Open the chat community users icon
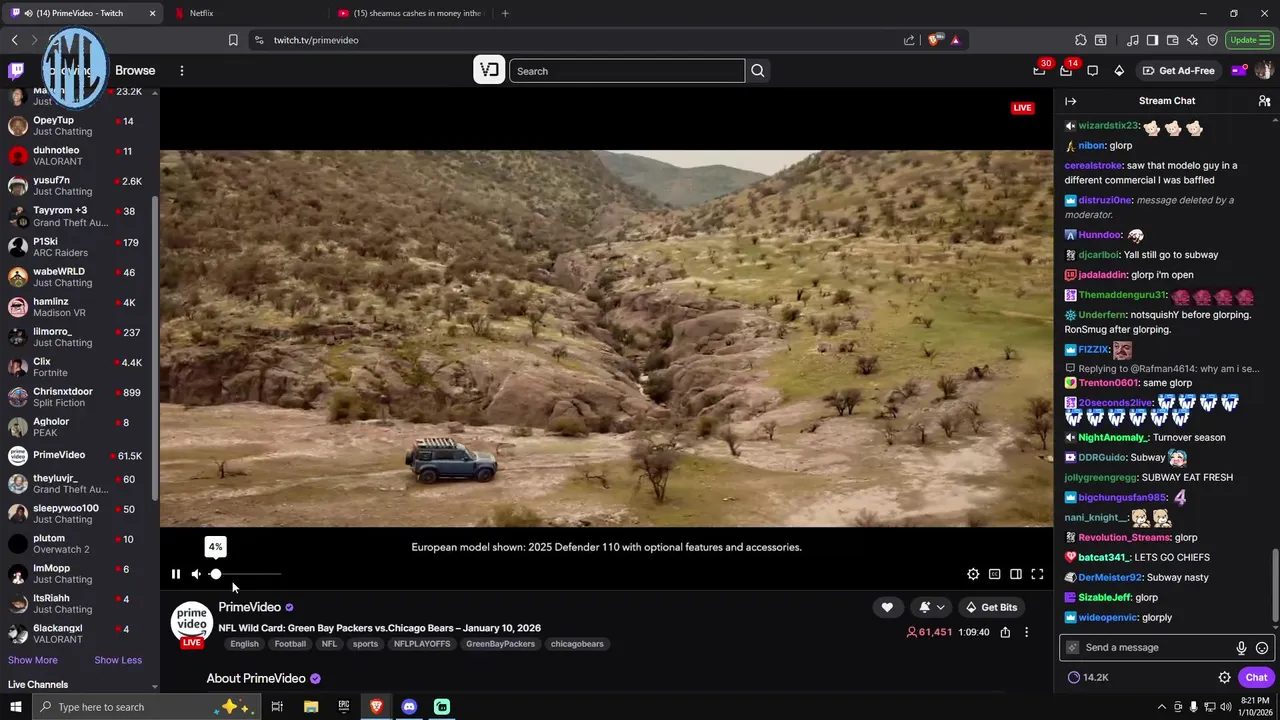The image size is (1280, 720). (x=1264, y=101)
